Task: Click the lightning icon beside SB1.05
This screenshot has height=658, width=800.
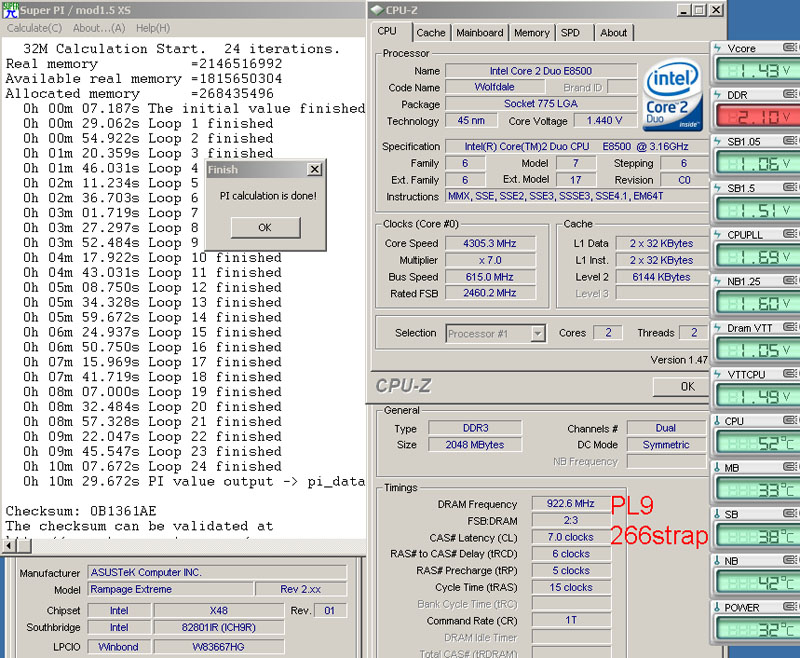Action: [x=718, y=141]
